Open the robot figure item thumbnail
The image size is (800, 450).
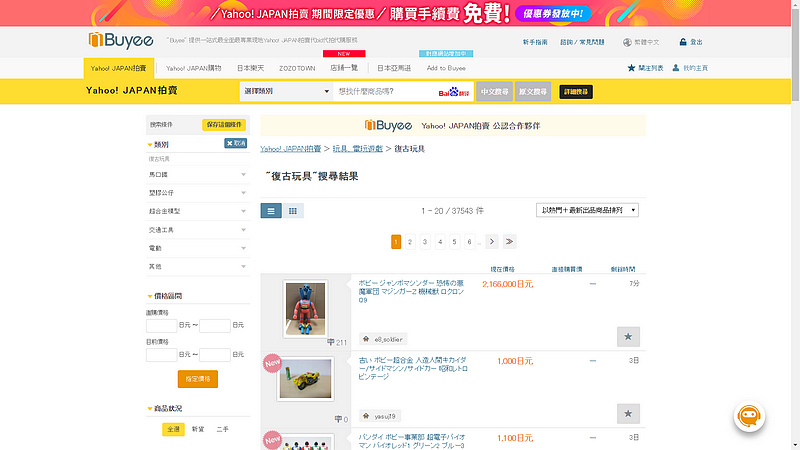pyautogui.click(x=305, y=309)
